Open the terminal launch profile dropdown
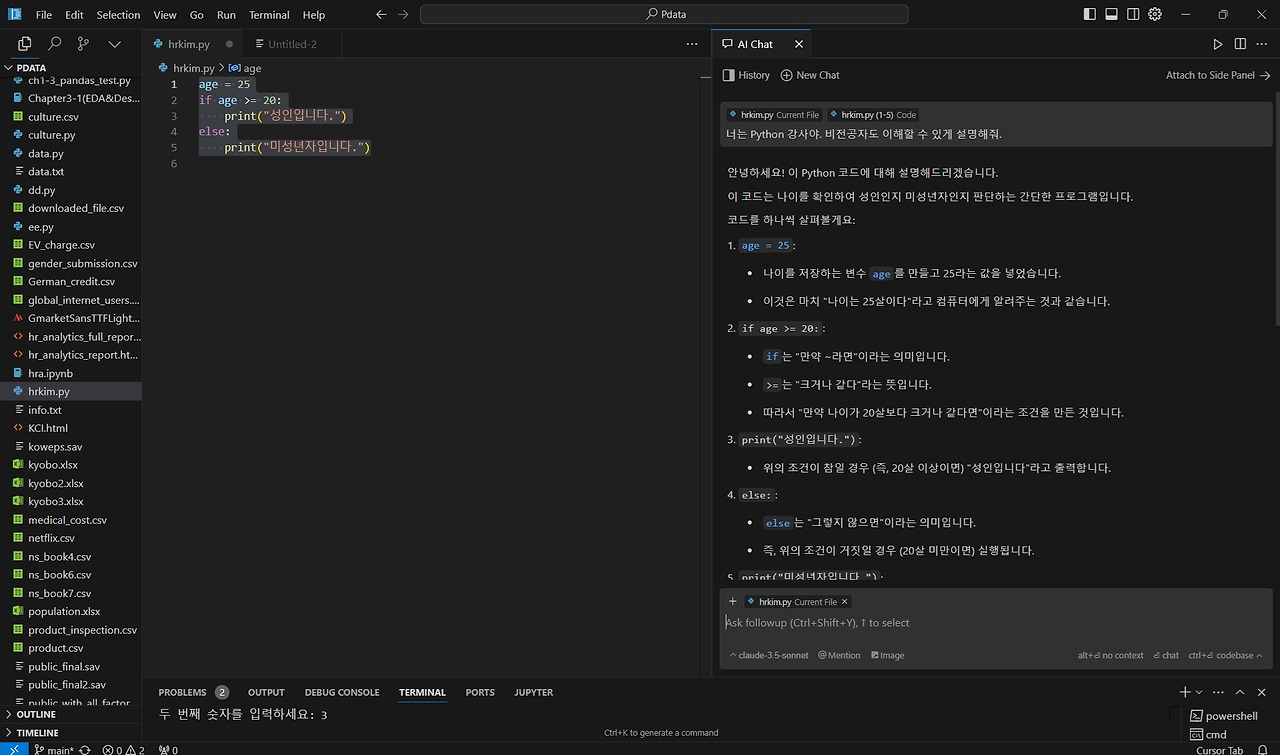1280x755 pixels. tap(1199, 692)
